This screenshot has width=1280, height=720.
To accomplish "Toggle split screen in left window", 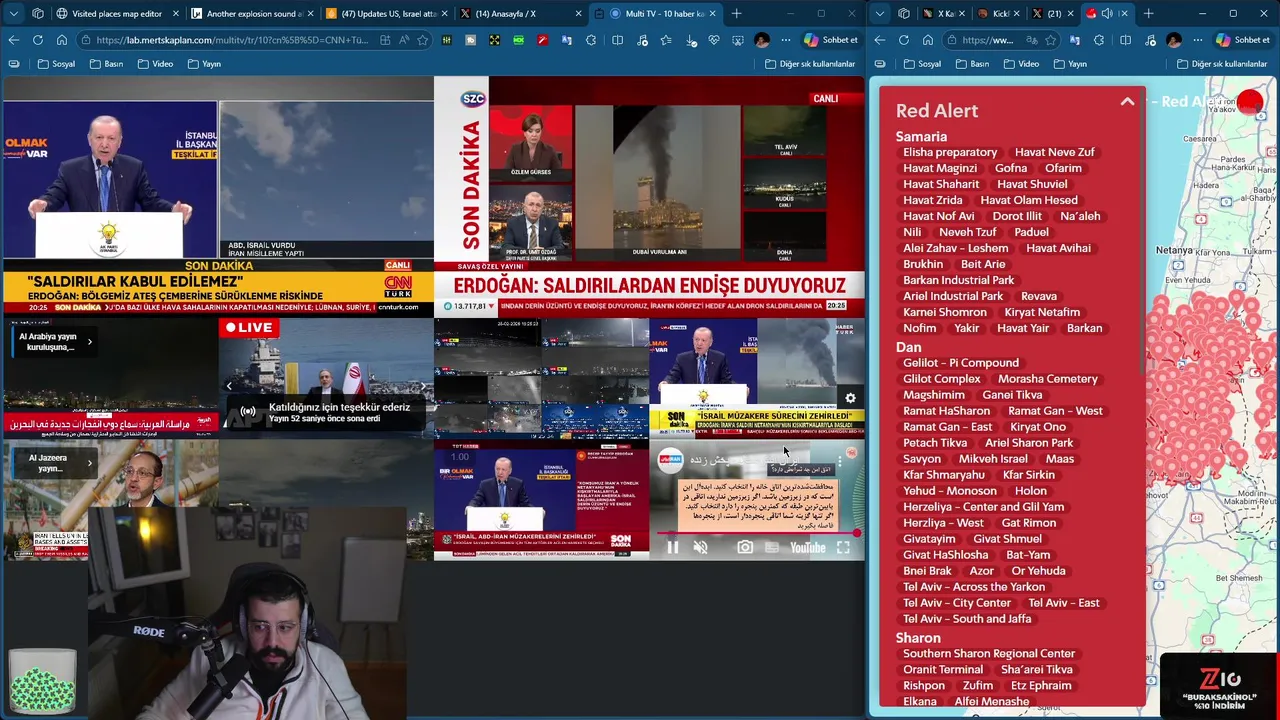I will coord(617,40).
